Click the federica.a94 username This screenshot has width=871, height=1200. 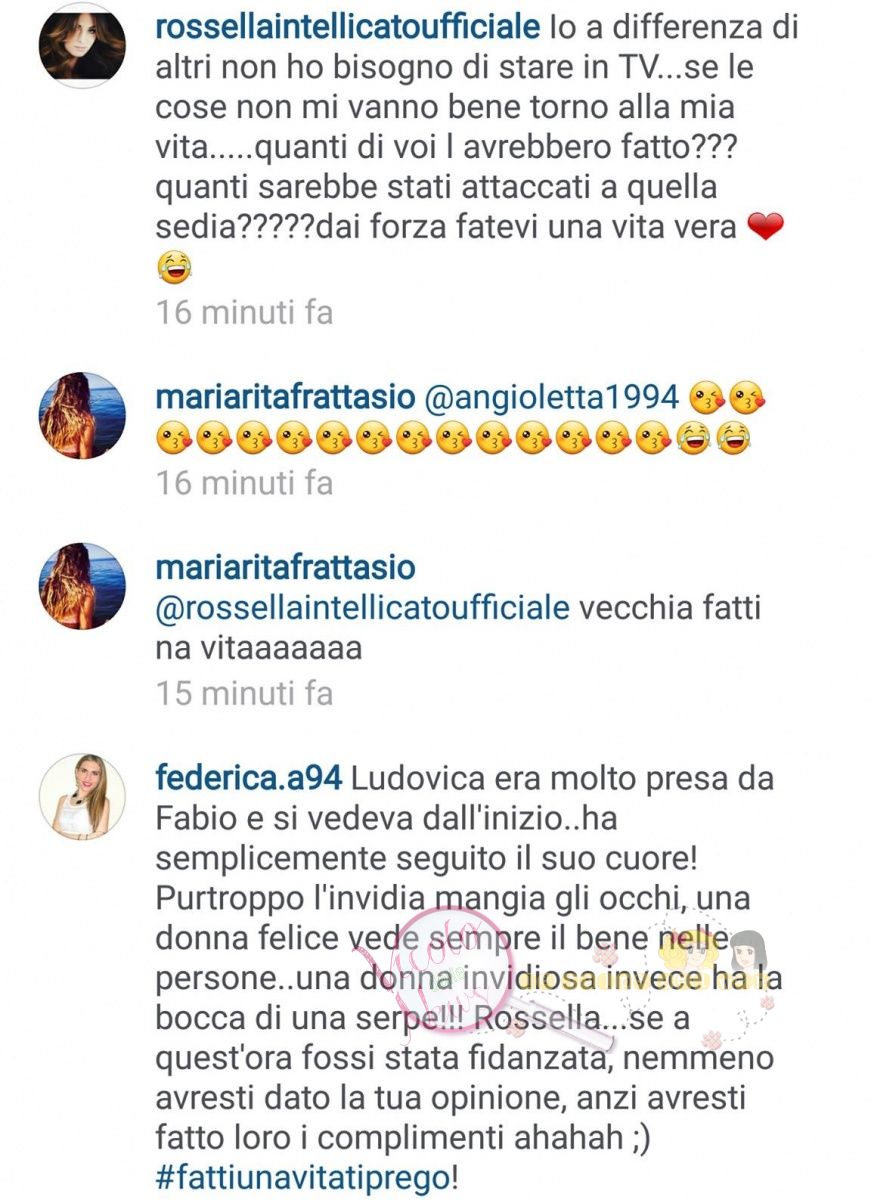tap(250, 776)
